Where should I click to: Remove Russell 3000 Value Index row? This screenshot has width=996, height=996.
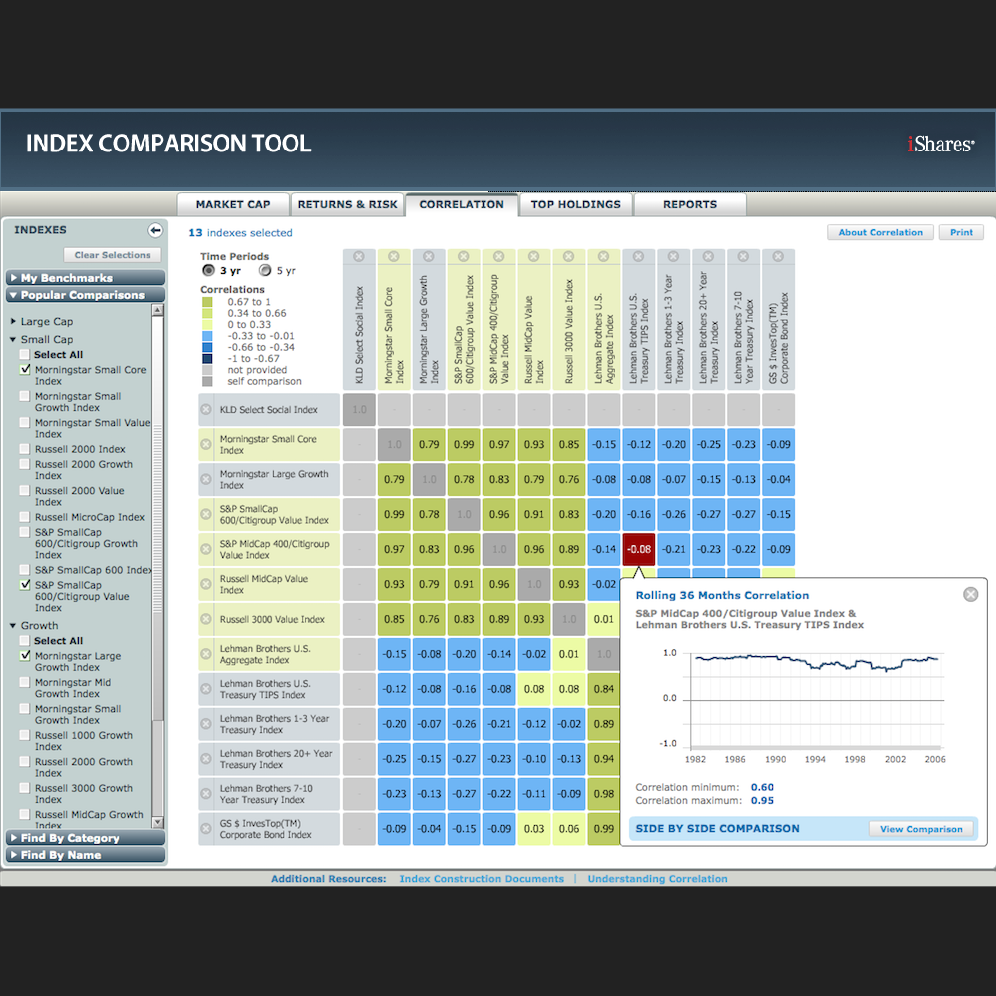(206, 619)
